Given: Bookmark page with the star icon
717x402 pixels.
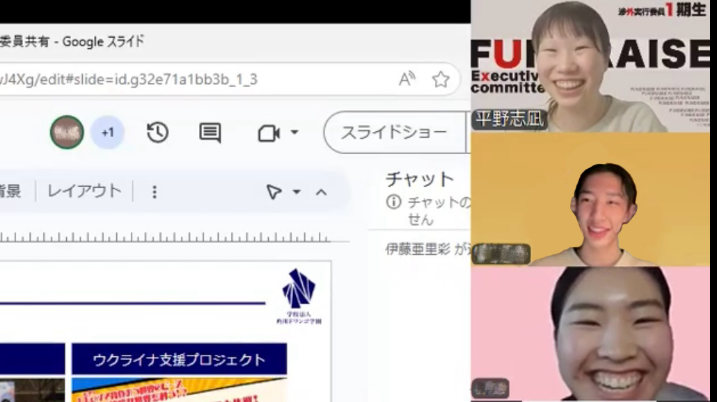Looking at the screenshot, I should 440,79.
